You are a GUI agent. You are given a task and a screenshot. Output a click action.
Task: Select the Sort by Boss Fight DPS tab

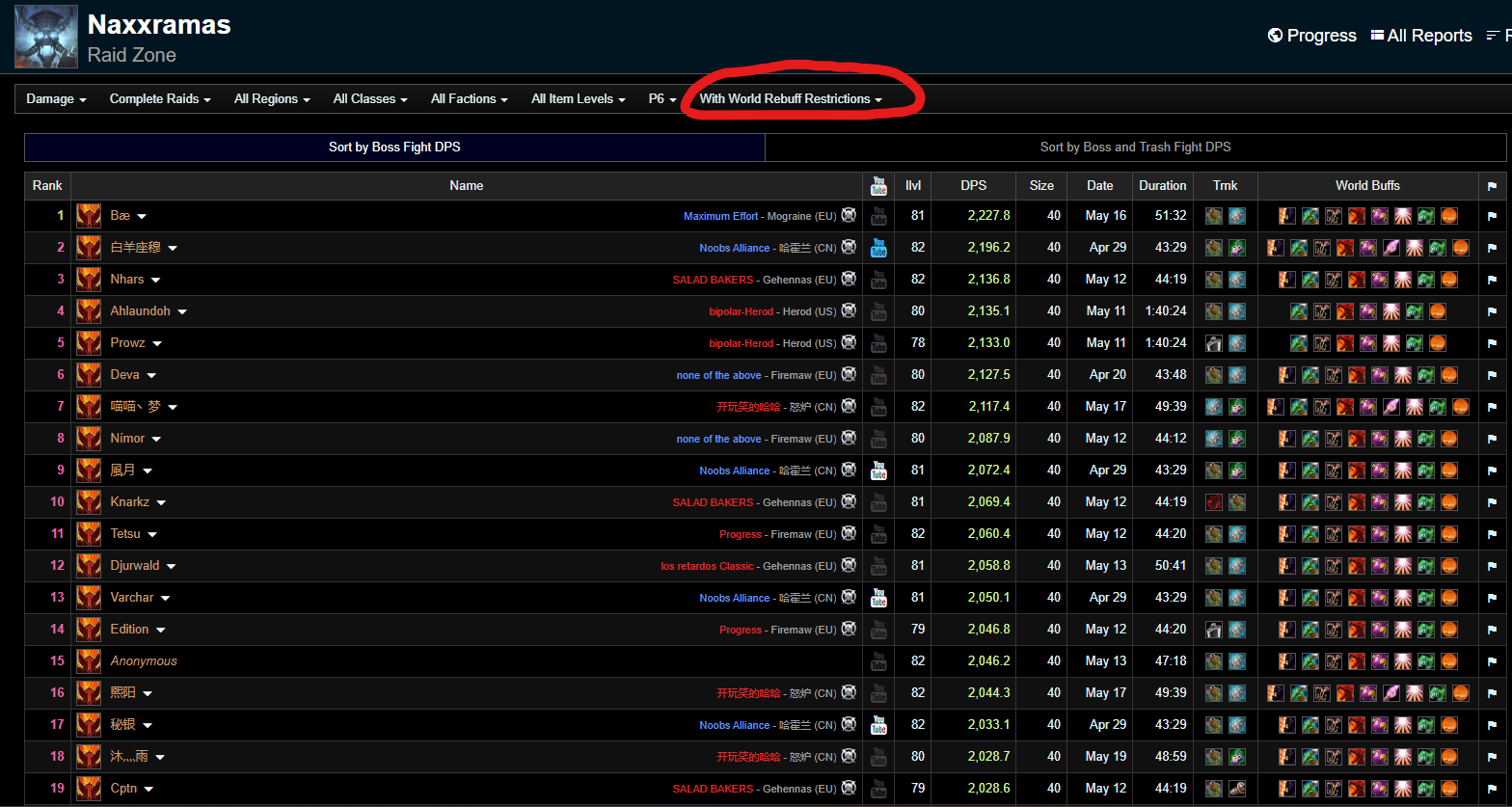(x=394, y=148)
